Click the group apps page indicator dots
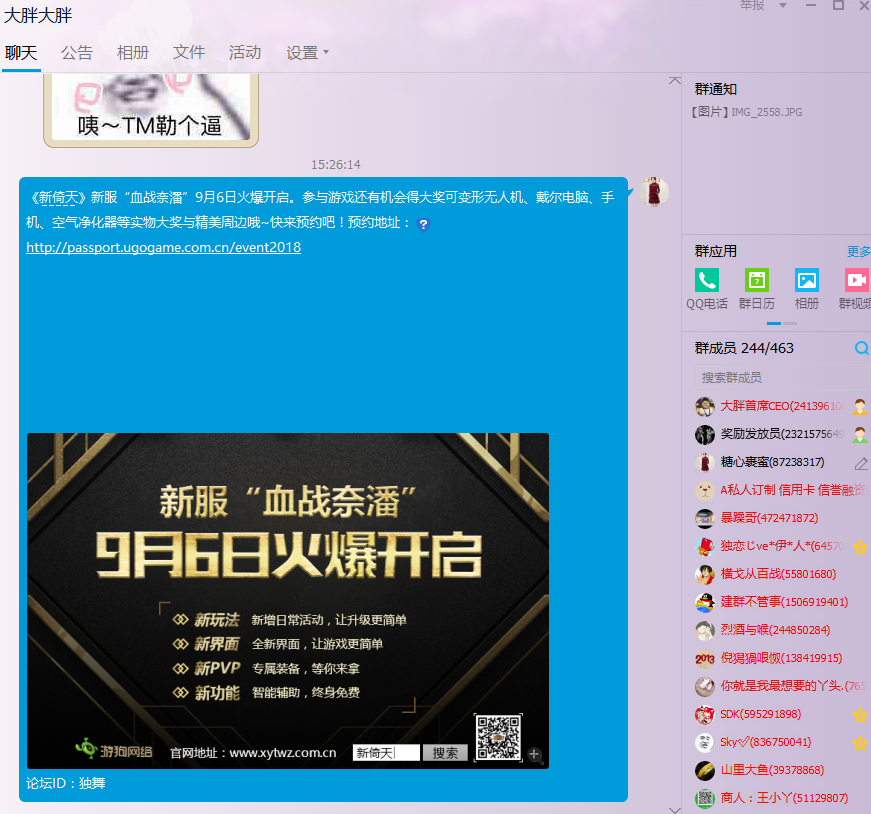 (x=782, y=323)
